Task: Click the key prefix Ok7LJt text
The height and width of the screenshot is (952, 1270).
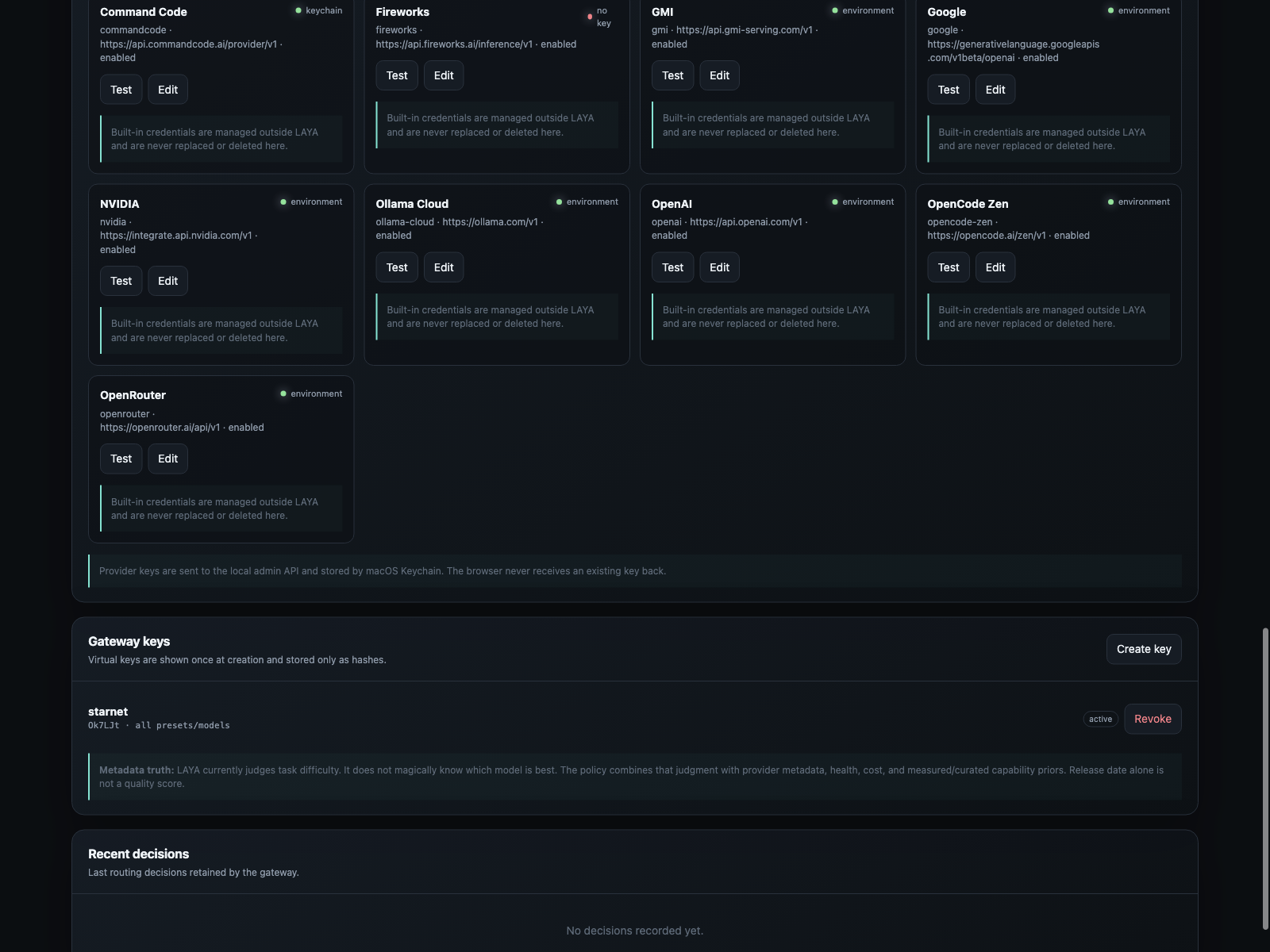Action: coord(104,725)
